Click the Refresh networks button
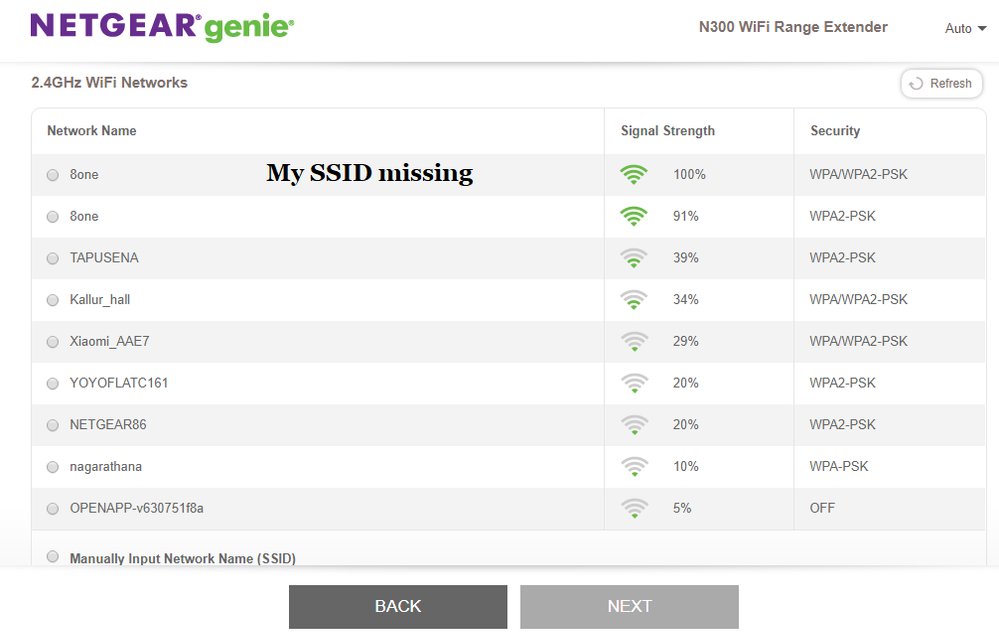The image size is (999, 638). tap(941, 84)
